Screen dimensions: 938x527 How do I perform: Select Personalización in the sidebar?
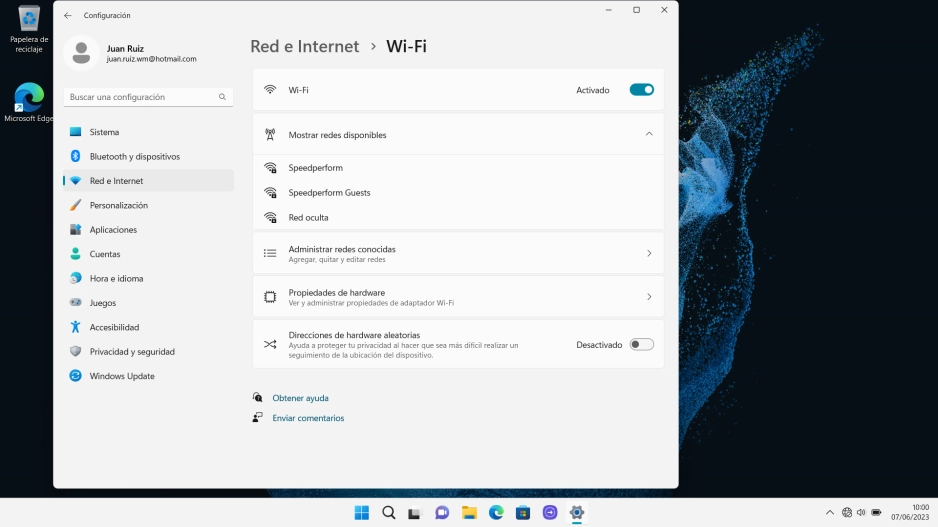point(148,205)
